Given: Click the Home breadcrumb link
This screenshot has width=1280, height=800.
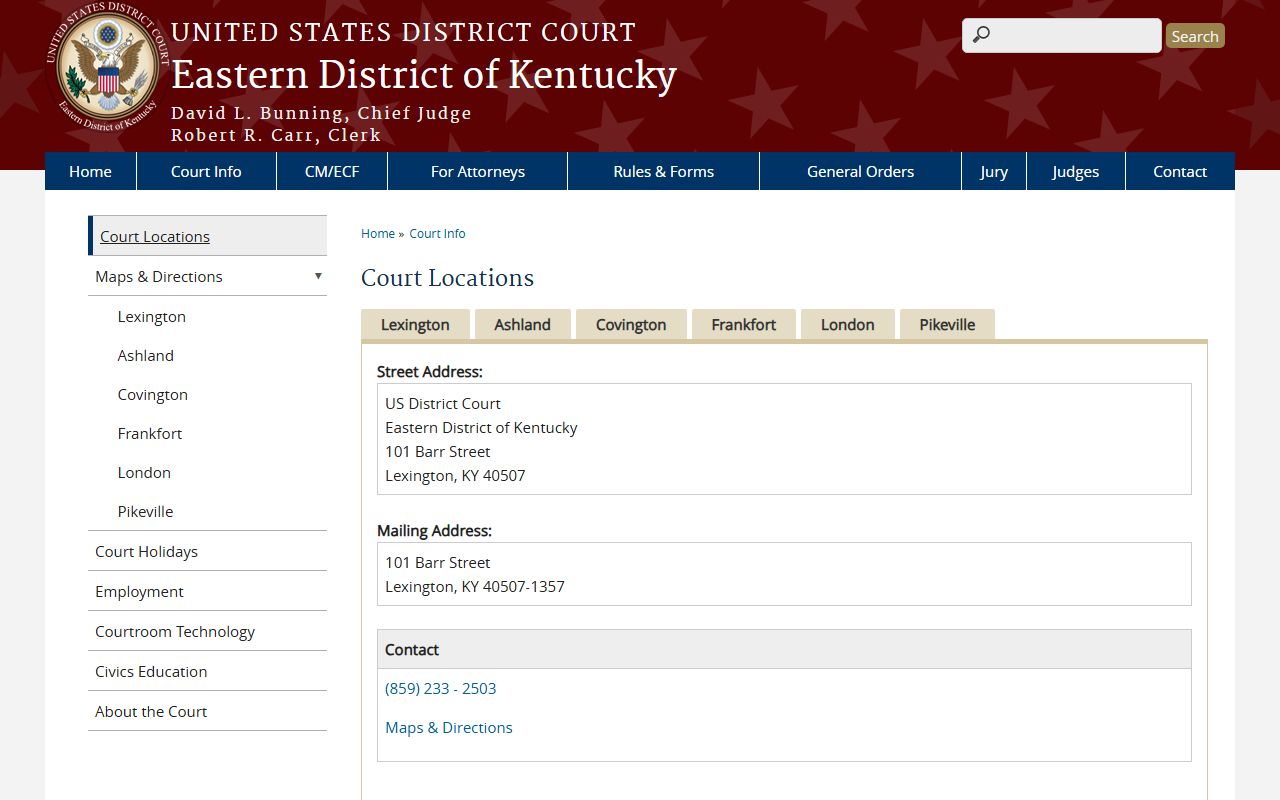Looking at the screenshot, I should (x=378, y=233).
